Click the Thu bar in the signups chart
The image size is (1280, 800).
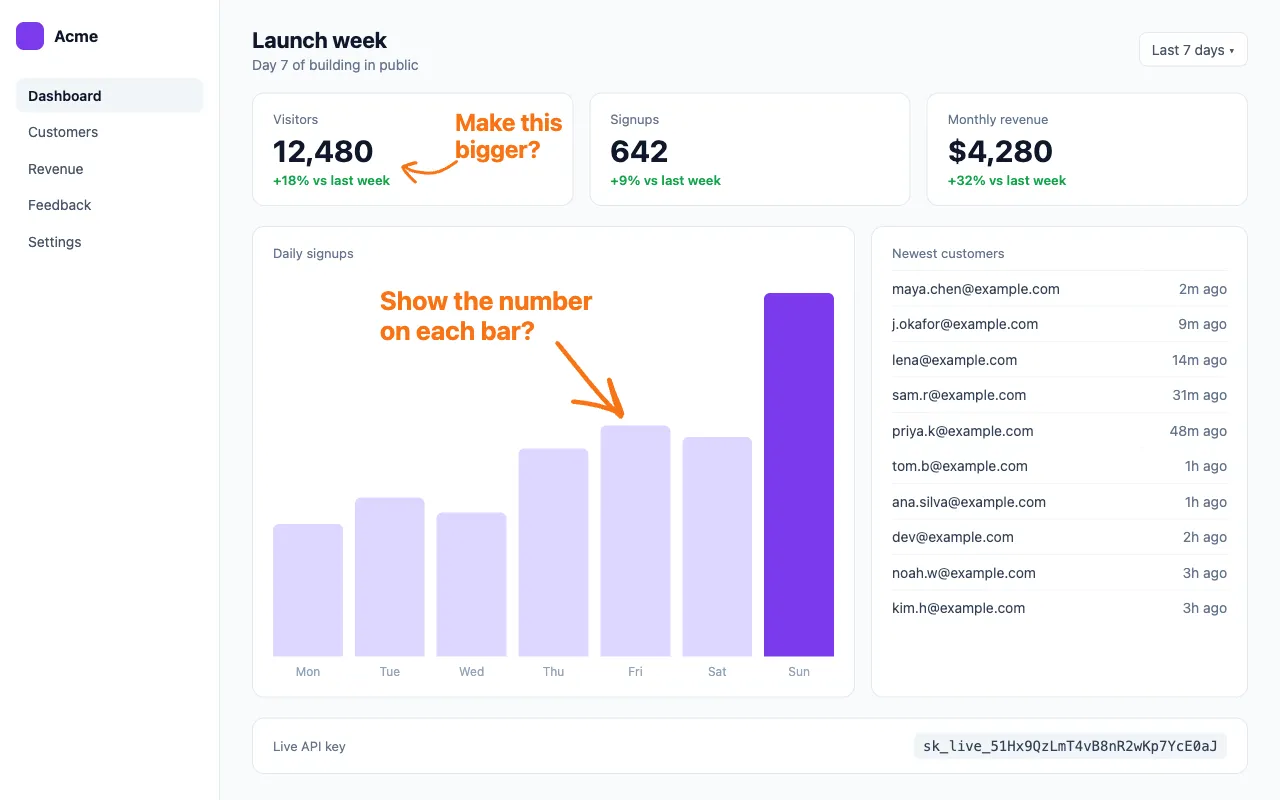click(553, 553)
